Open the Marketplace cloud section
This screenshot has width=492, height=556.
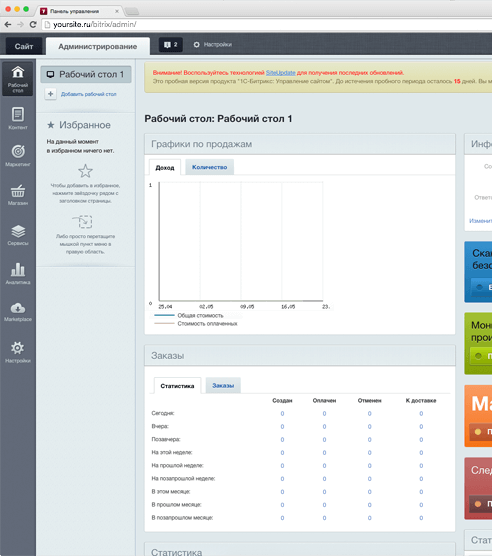(x=18, y=312)
